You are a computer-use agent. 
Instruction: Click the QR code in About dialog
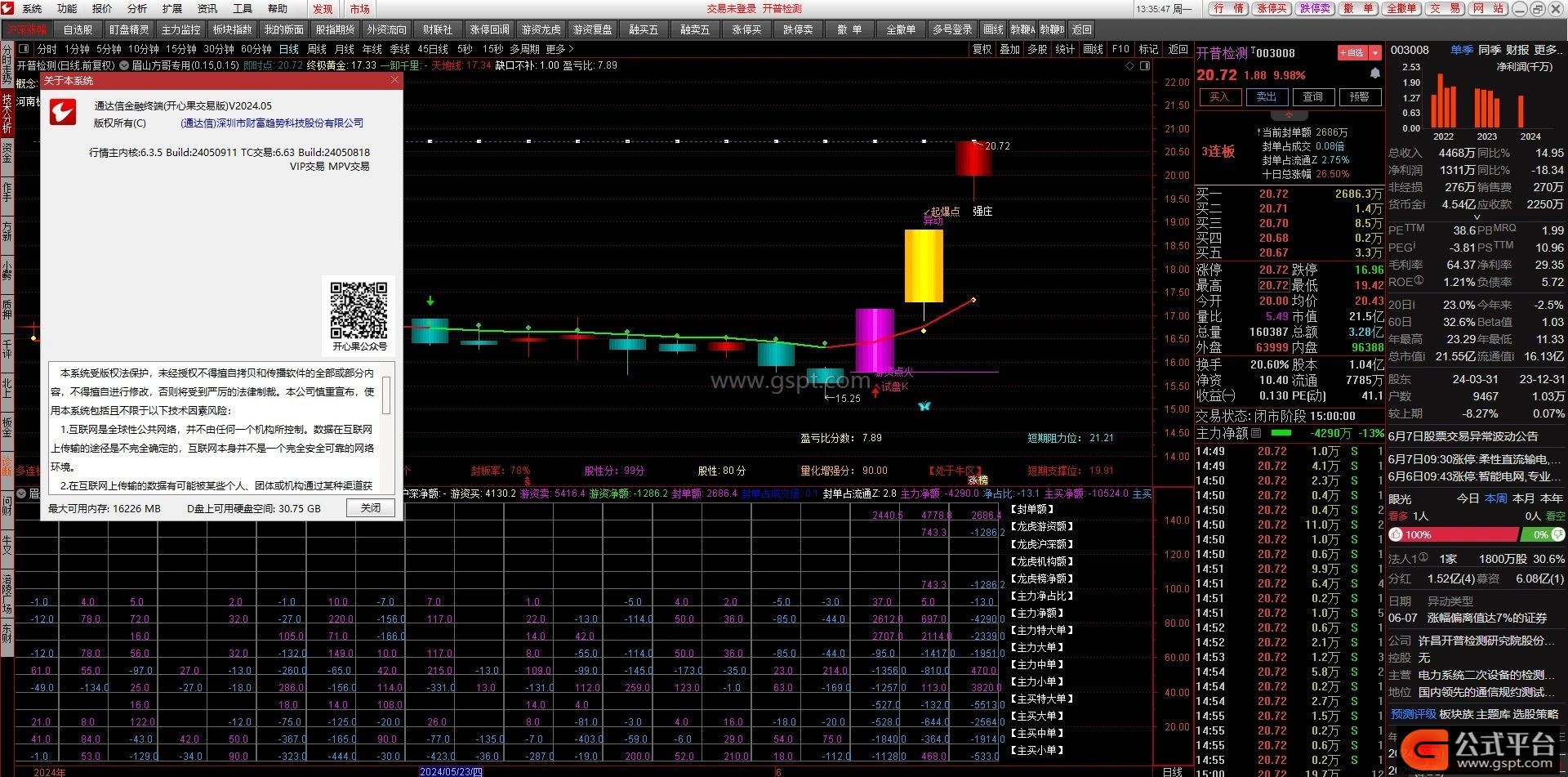tap(359, 310)
